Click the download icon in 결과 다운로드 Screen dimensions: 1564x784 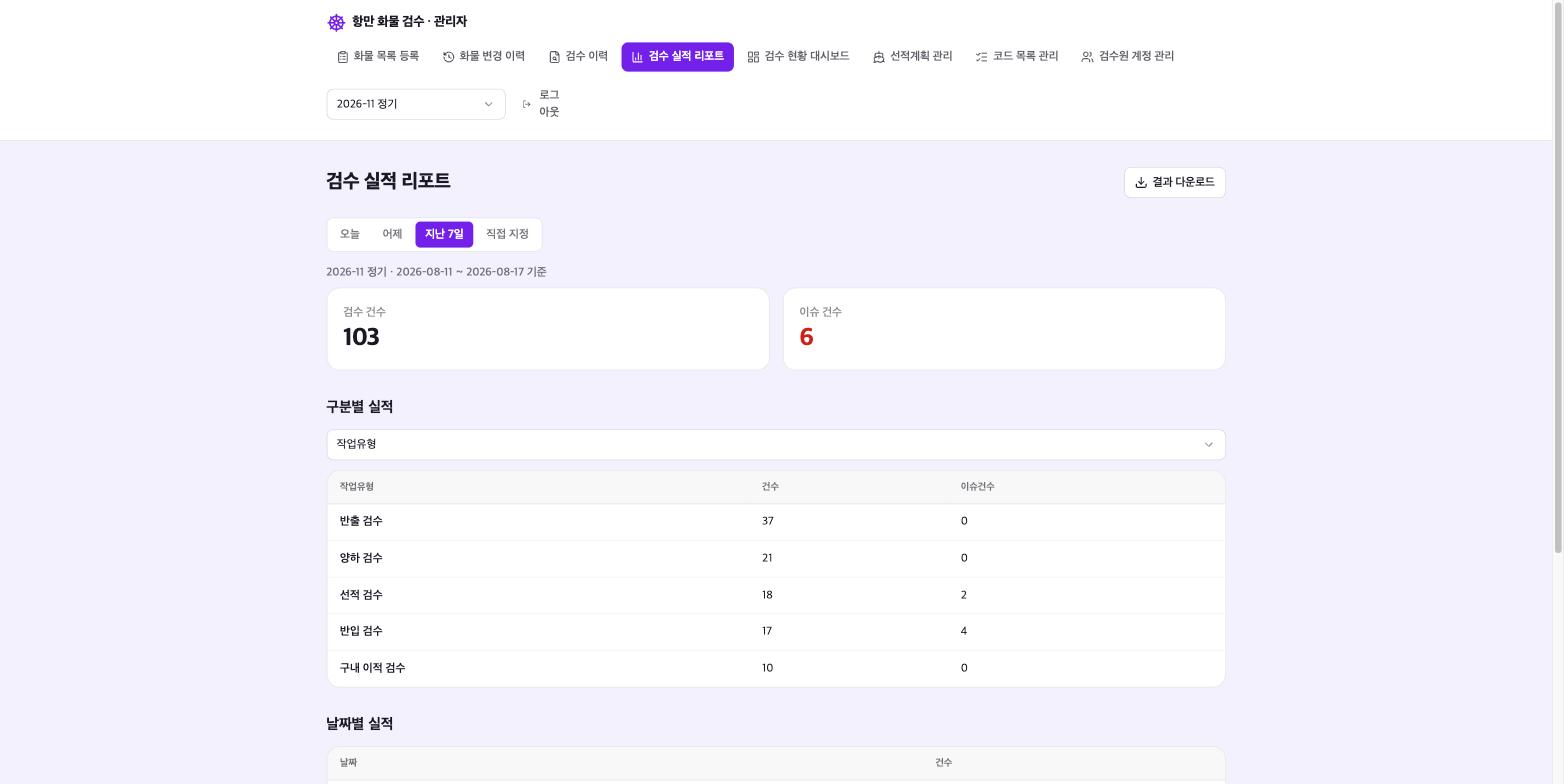(x=1141, y=183)
